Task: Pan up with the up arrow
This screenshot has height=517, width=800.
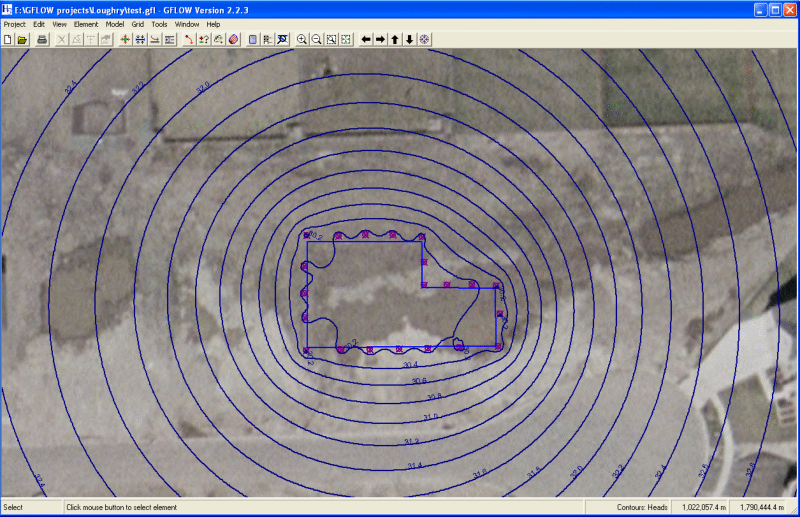Action: point(395,39)
